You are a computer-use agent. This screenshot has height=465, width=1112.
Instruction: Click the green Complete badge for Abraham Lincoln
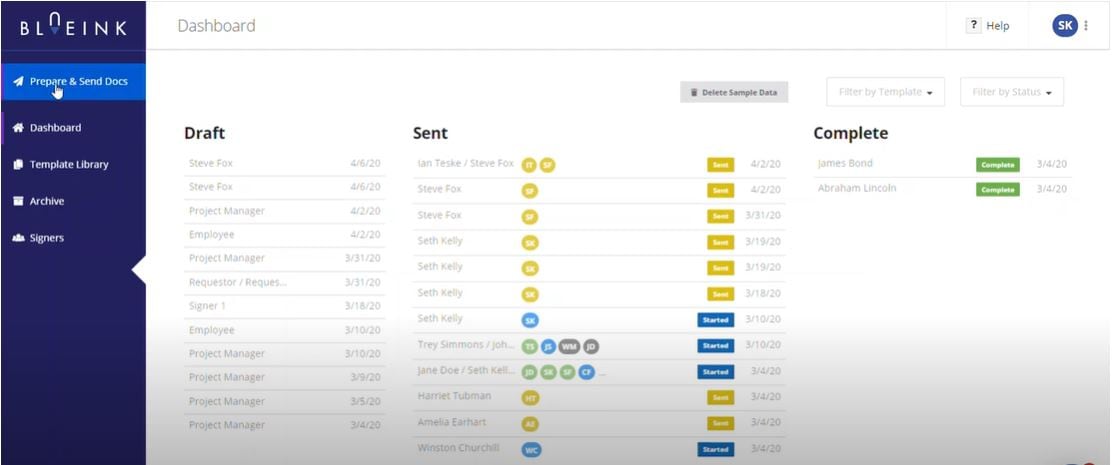[x=997, y=189]
